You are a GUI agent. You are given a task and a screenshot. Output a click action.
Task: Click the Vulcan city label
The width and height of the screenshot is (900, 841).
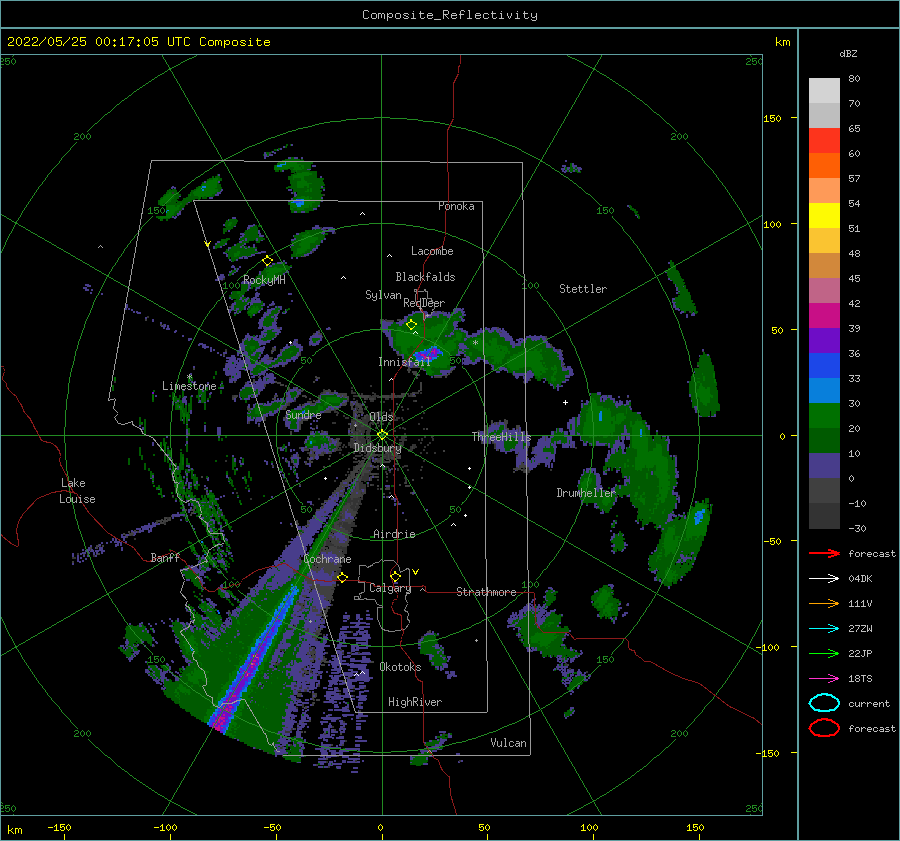tap(509, 743)
